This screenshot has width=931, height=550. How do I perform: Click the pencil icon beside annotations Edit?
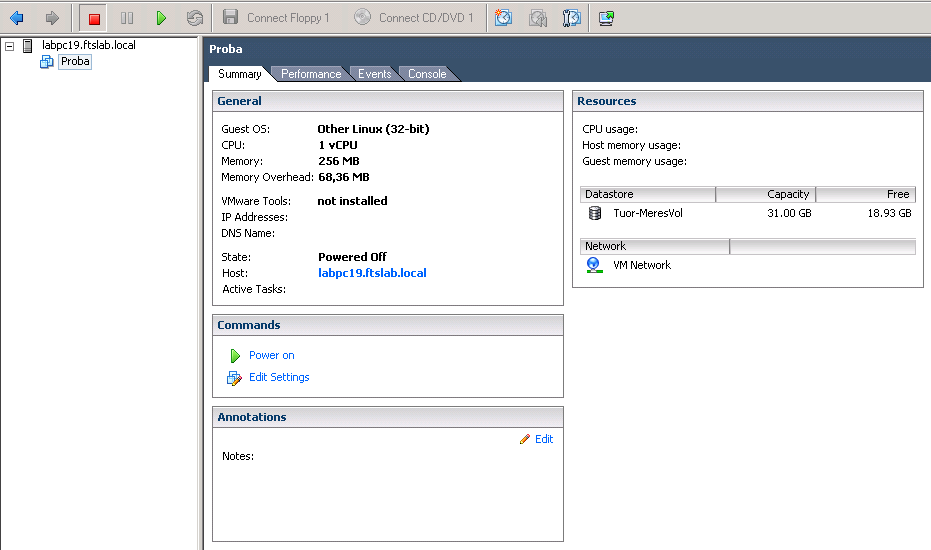point(525,439)
